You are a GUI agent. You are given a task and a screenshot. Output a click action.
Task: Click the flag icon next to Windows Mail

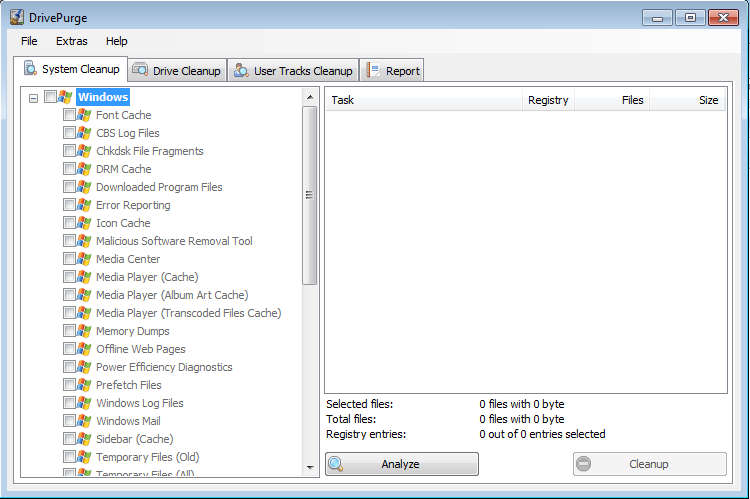click(x=84, y=421)
